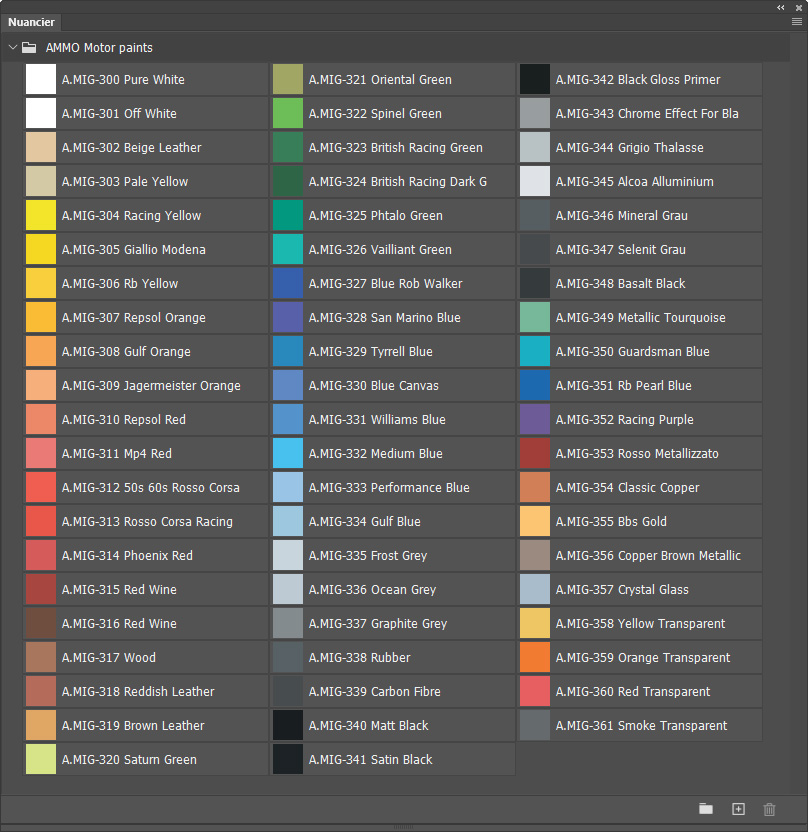Select the A.MIG-355 Bbs Gold swatch

pos(535,521)
